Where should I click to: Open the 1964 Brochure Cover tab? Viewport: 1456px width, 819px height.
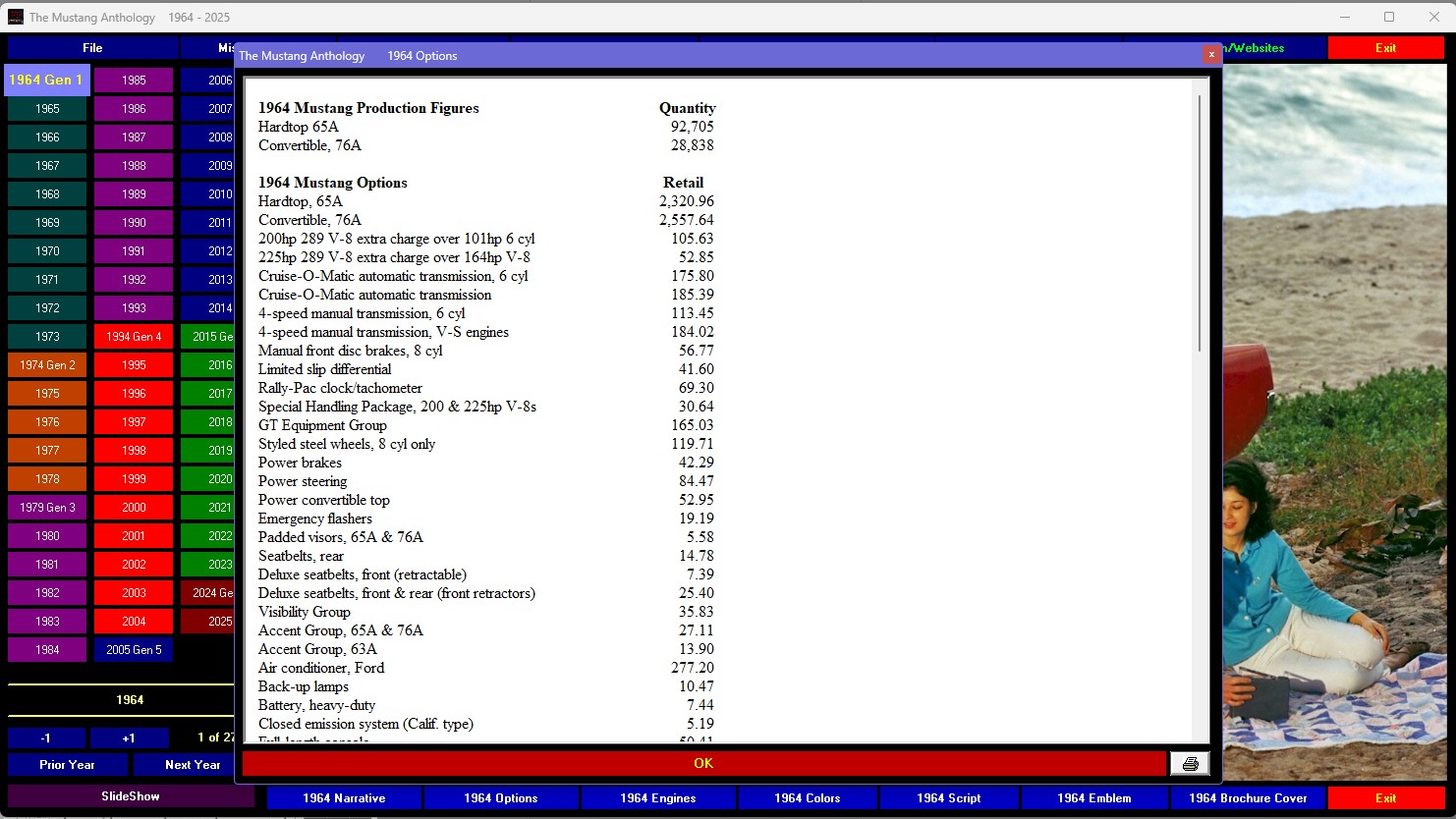click(x=1248, y=797)
